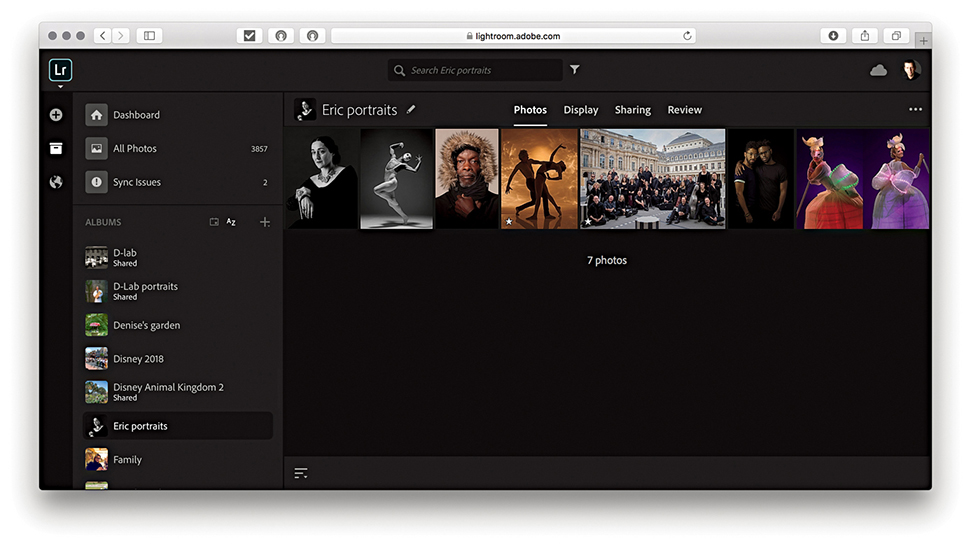The width and height of the screenshot is (971, 546).
Task: Click the Add Photos plus icon
Action: coord(56,115)
